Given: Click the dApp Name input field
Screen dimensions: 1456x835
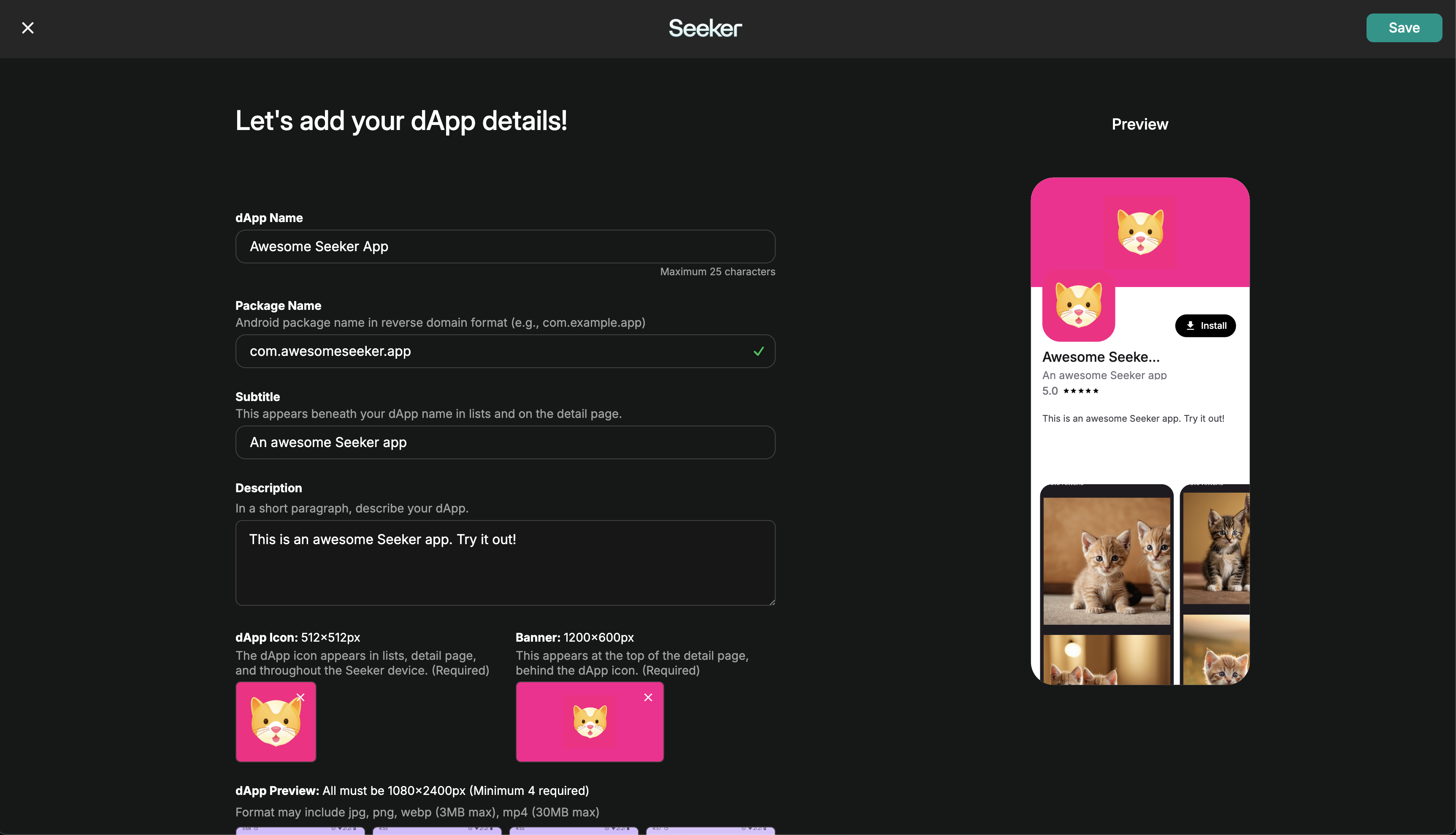Looking at the screenshot, I should (505, 247).
